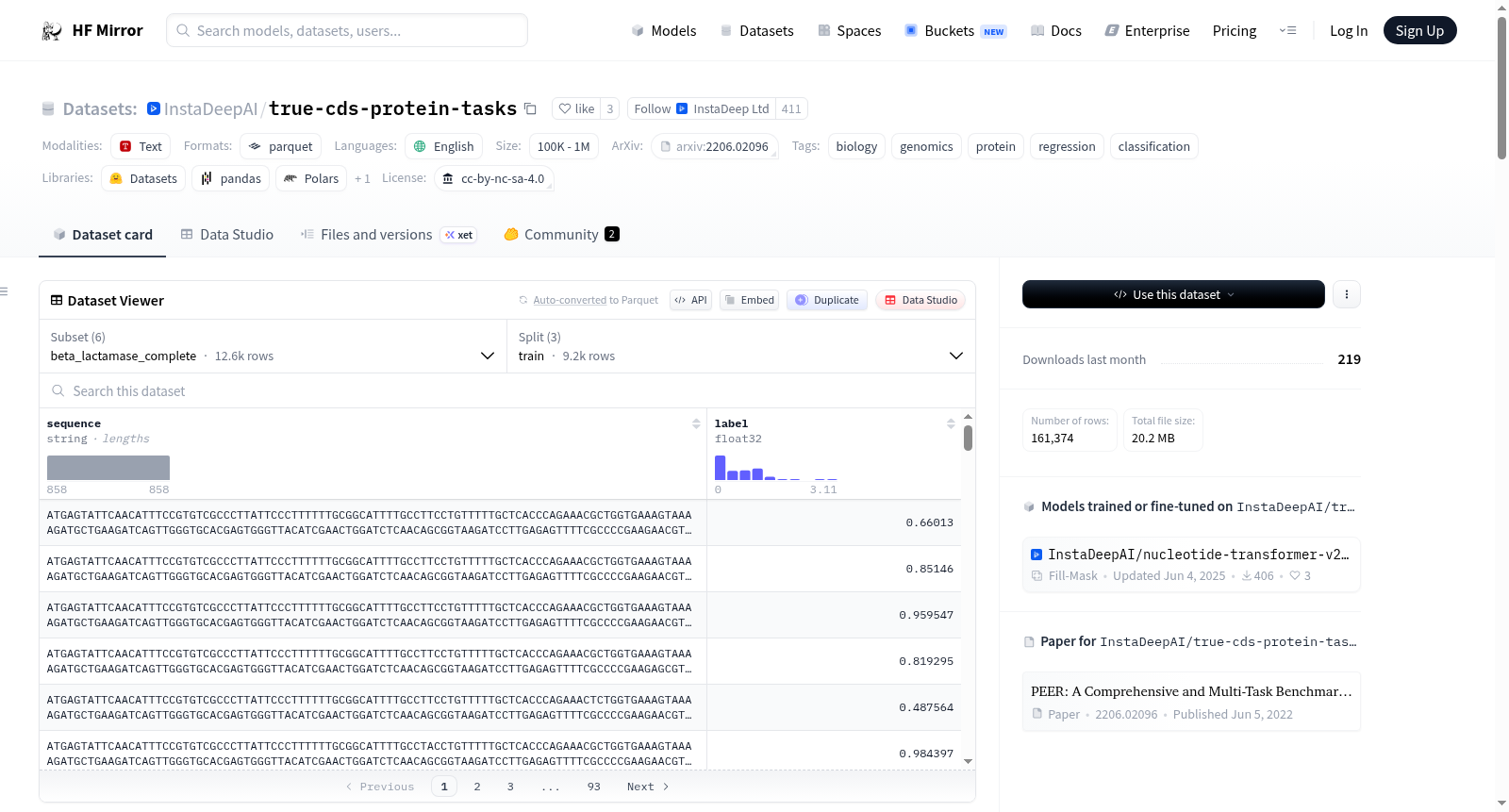Go to Models in top navigation
The image size is (1509, 812).
664,31
